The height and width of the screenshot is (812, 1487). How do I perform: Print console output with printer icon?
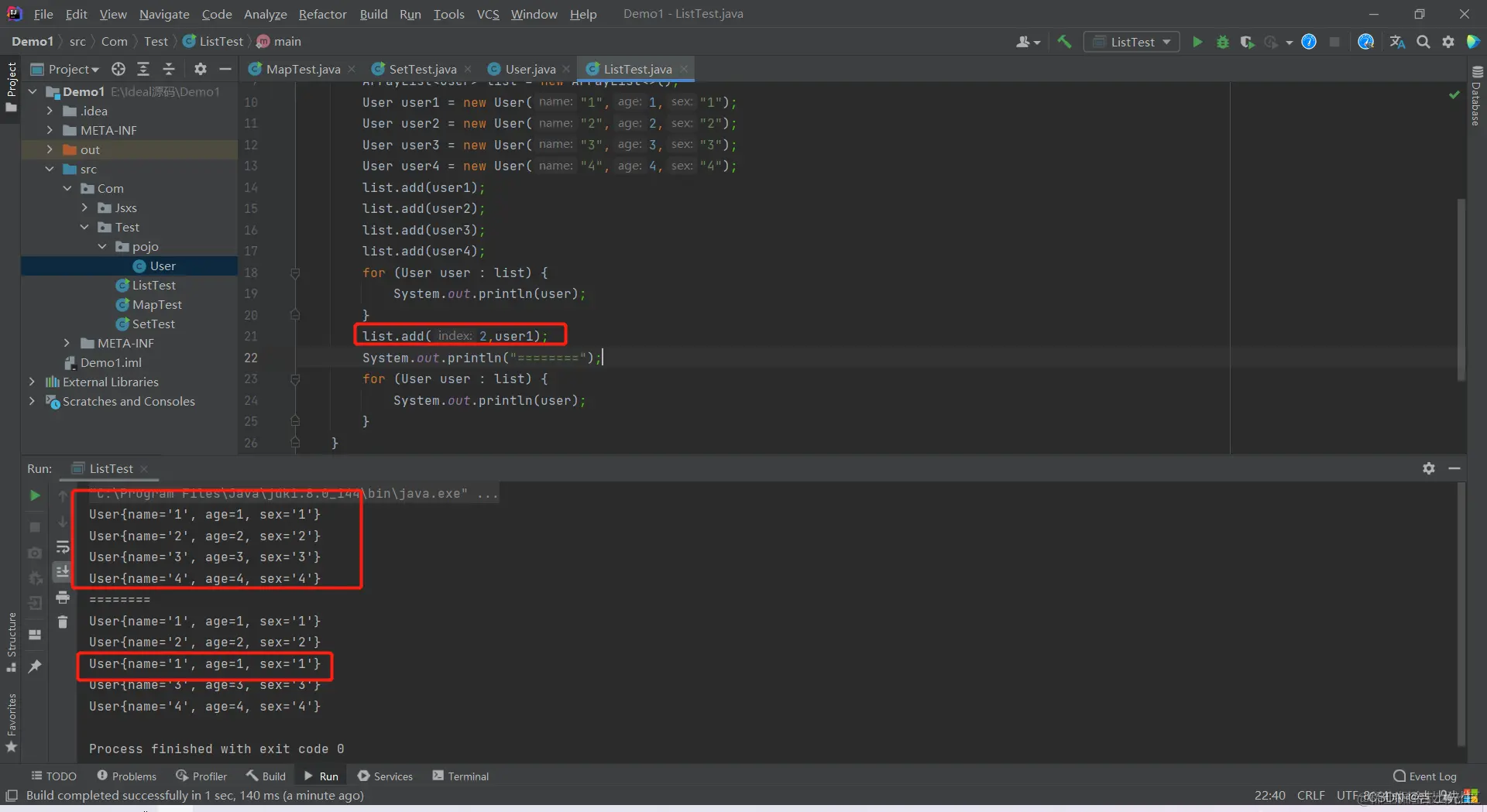coord(63,598)
